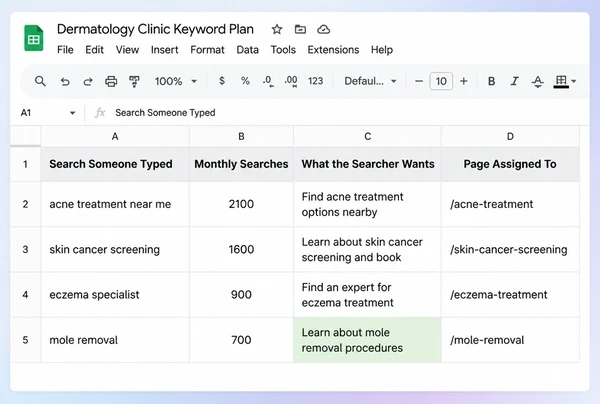Image resolution: width=600 pixels, height=404 pixels.
Task: Click the font size field showing 10
Action: coord(441,81)
